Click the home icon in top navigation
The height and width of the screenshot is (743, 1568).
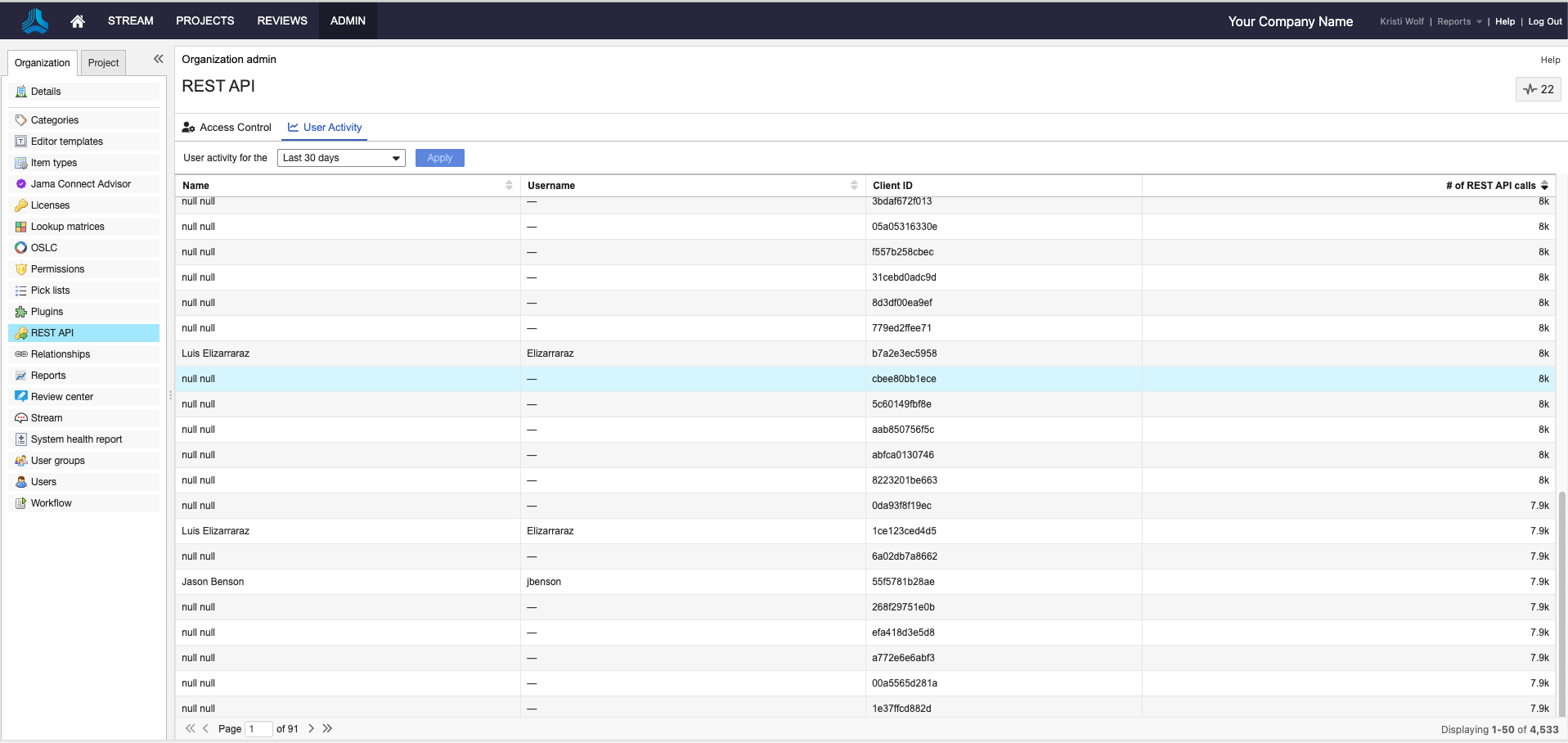tap(78, 21)
